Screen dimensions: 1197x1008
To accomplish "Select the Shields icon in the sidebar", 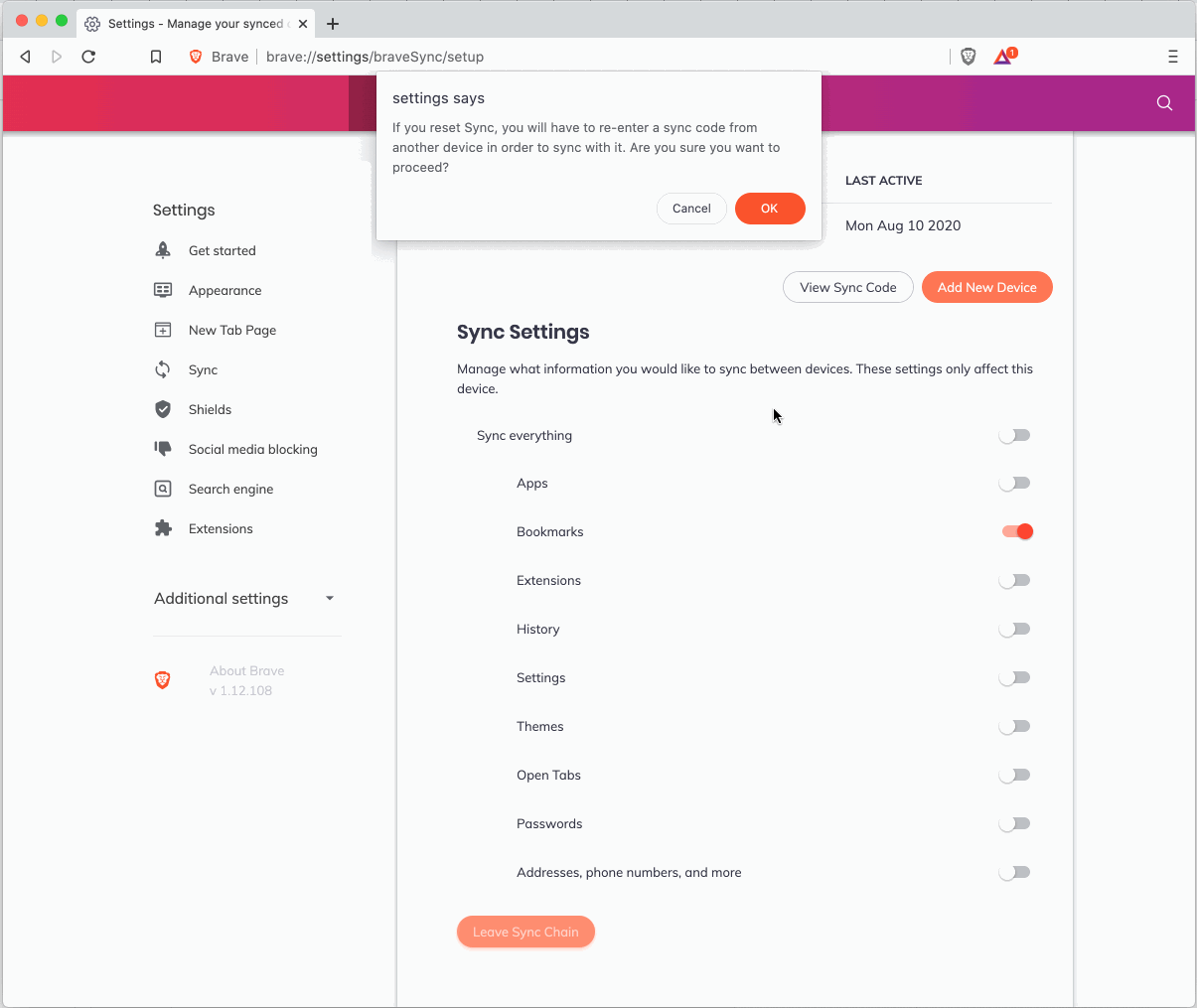I will pyautogui.click(x=163, y=409).
